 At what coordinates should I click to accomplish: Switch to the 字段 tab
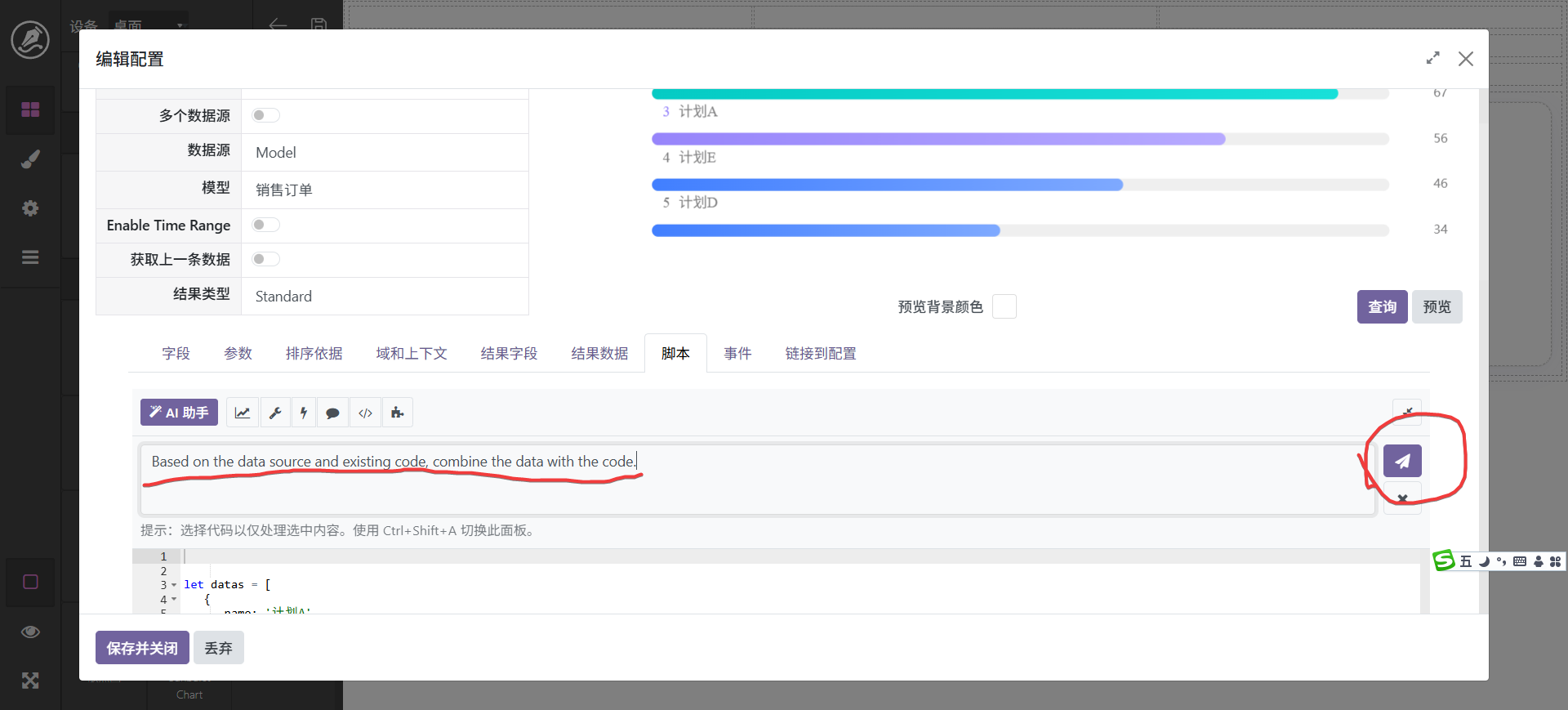click(x=176, y=353)
